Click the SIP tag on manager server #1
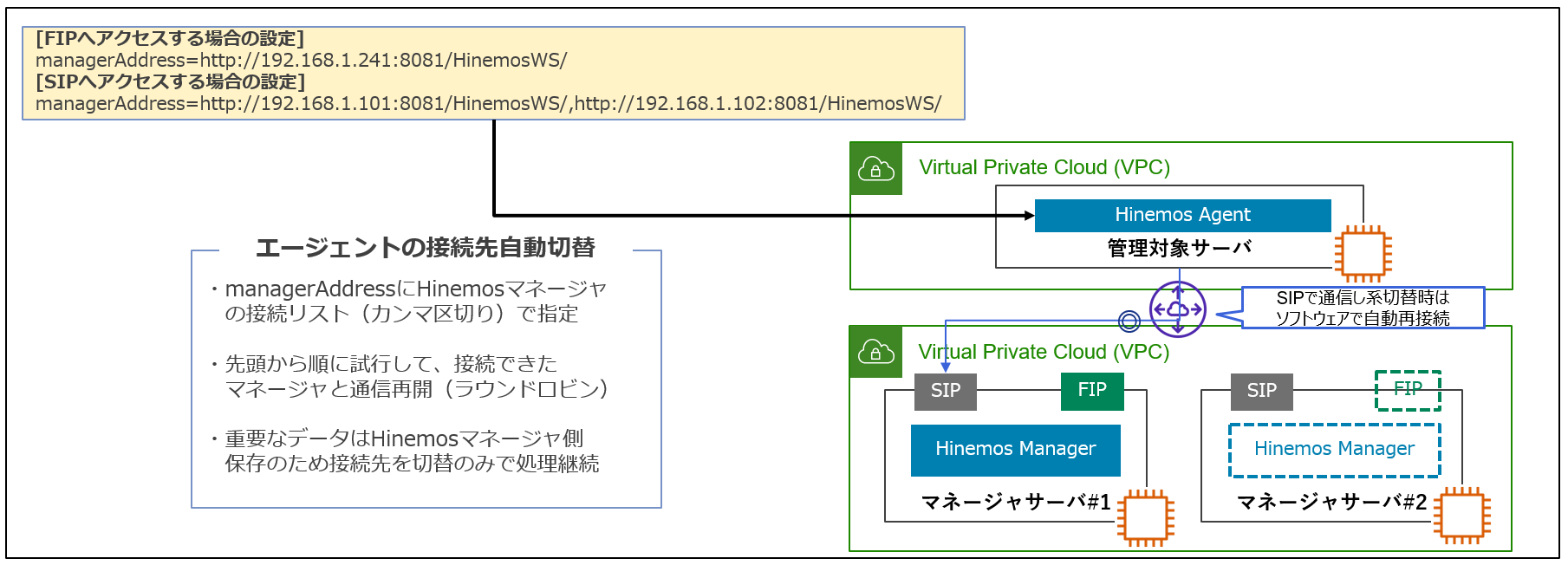The image size is (1568, 565). (946, 391)
